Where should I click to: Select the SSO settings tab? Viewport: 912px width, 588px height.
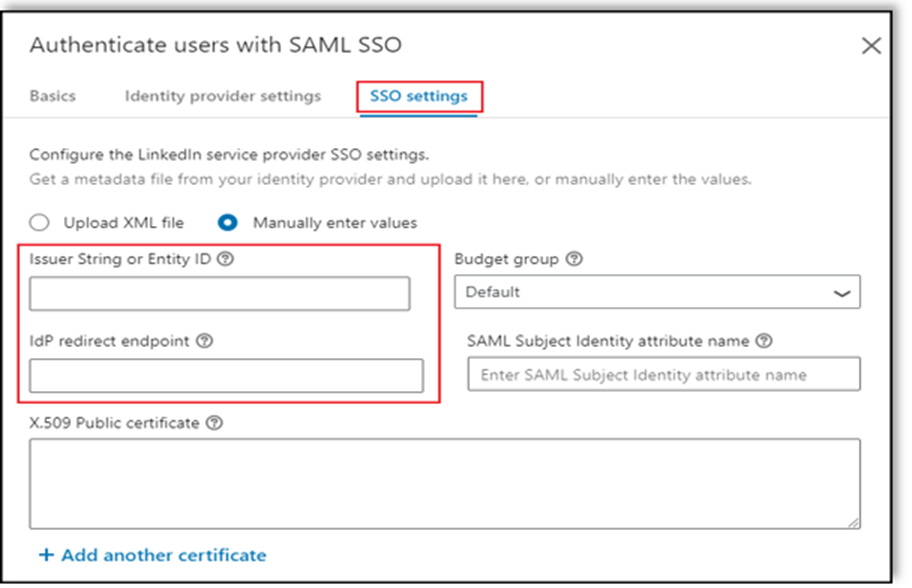418,97
